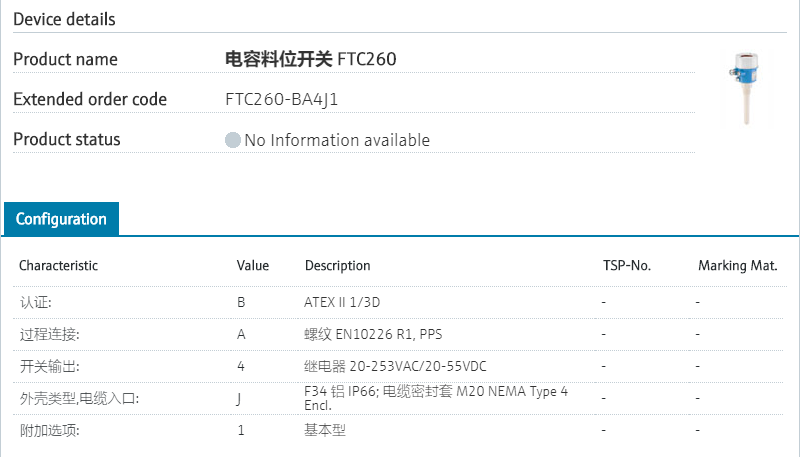Image resolution: width=801 pixels, height=457 pixels.
Task: Click the gray product status indicator circle
Action: pyautogui.click(x=233, y=140)
